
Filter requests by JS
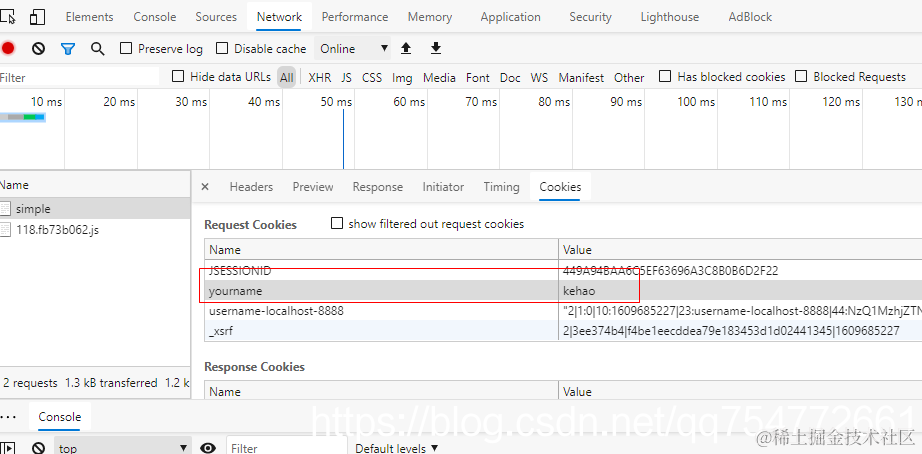click(x=346, y=77)
